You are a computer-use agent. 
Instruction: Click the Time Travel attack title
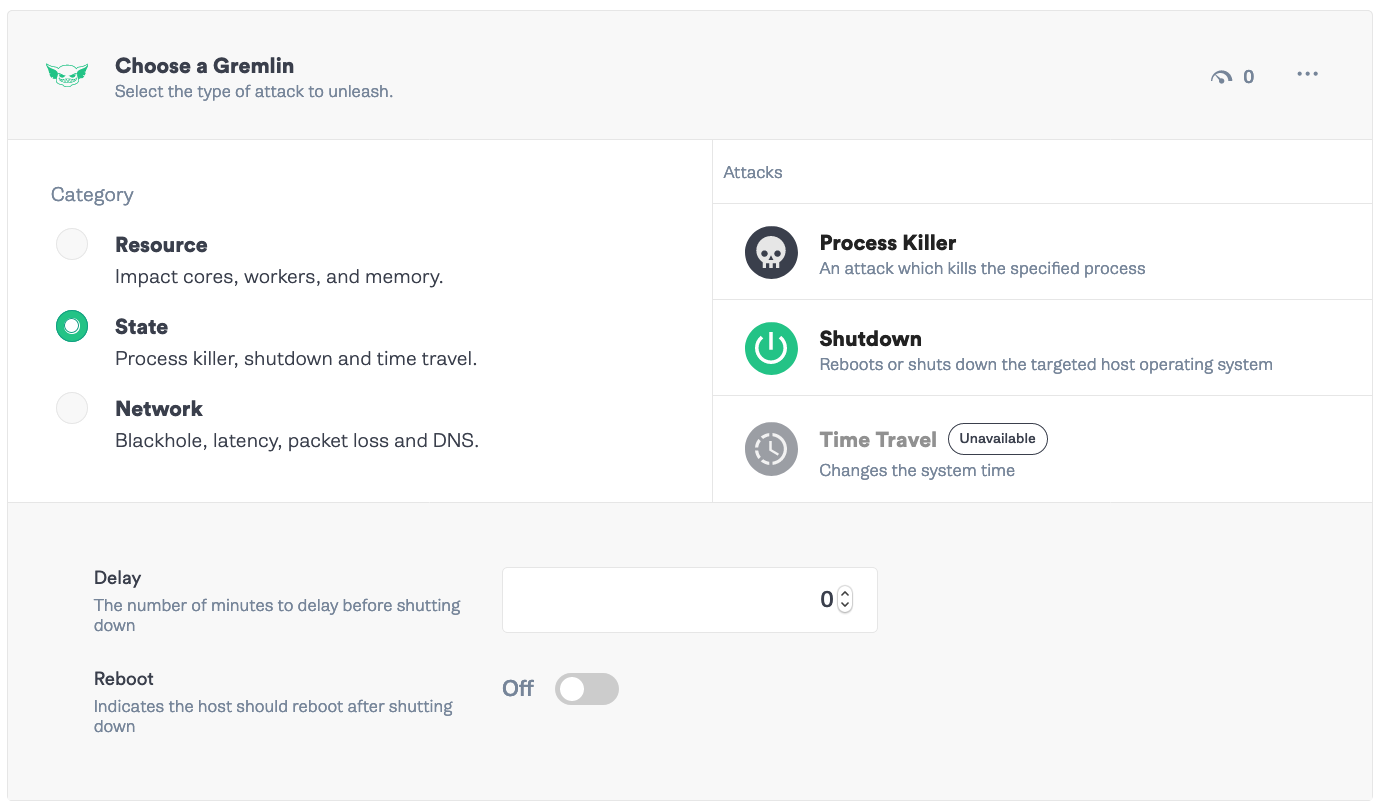(x=878, y=440)
